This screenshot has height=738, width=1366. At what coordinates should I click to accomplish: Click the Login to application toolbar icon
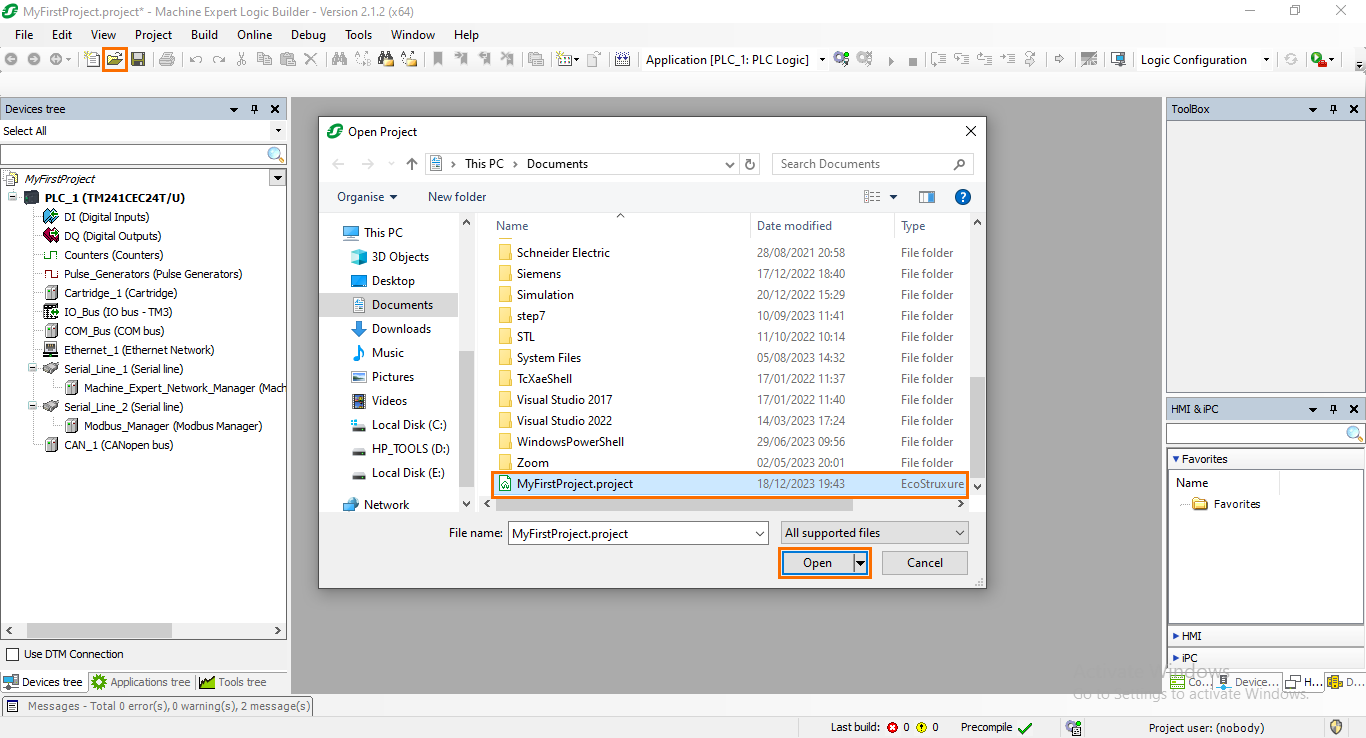(841, 59)
